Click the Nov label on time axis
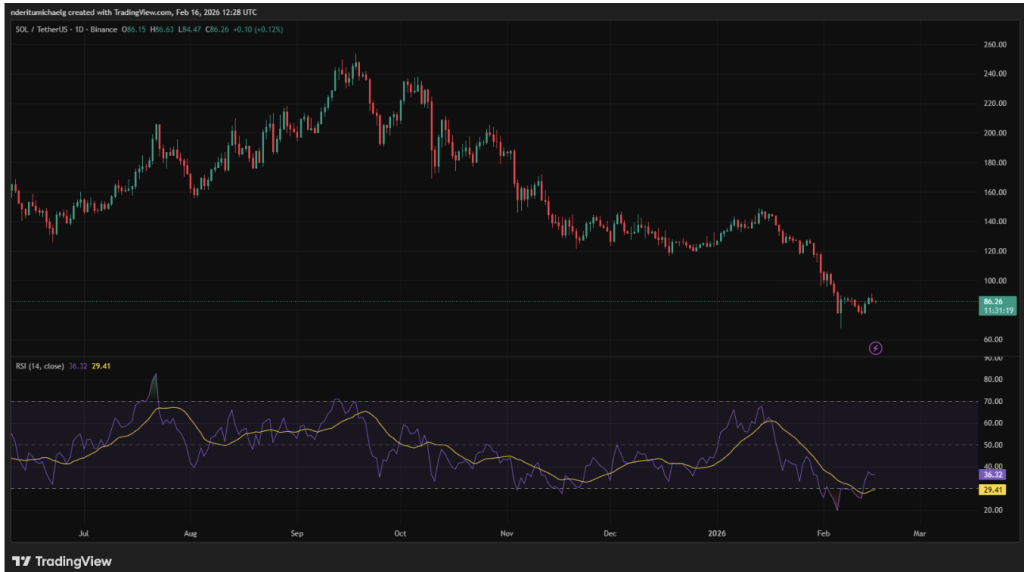Image resolution: width=1024 pixels, height=572 pixels. coord(505,535)
